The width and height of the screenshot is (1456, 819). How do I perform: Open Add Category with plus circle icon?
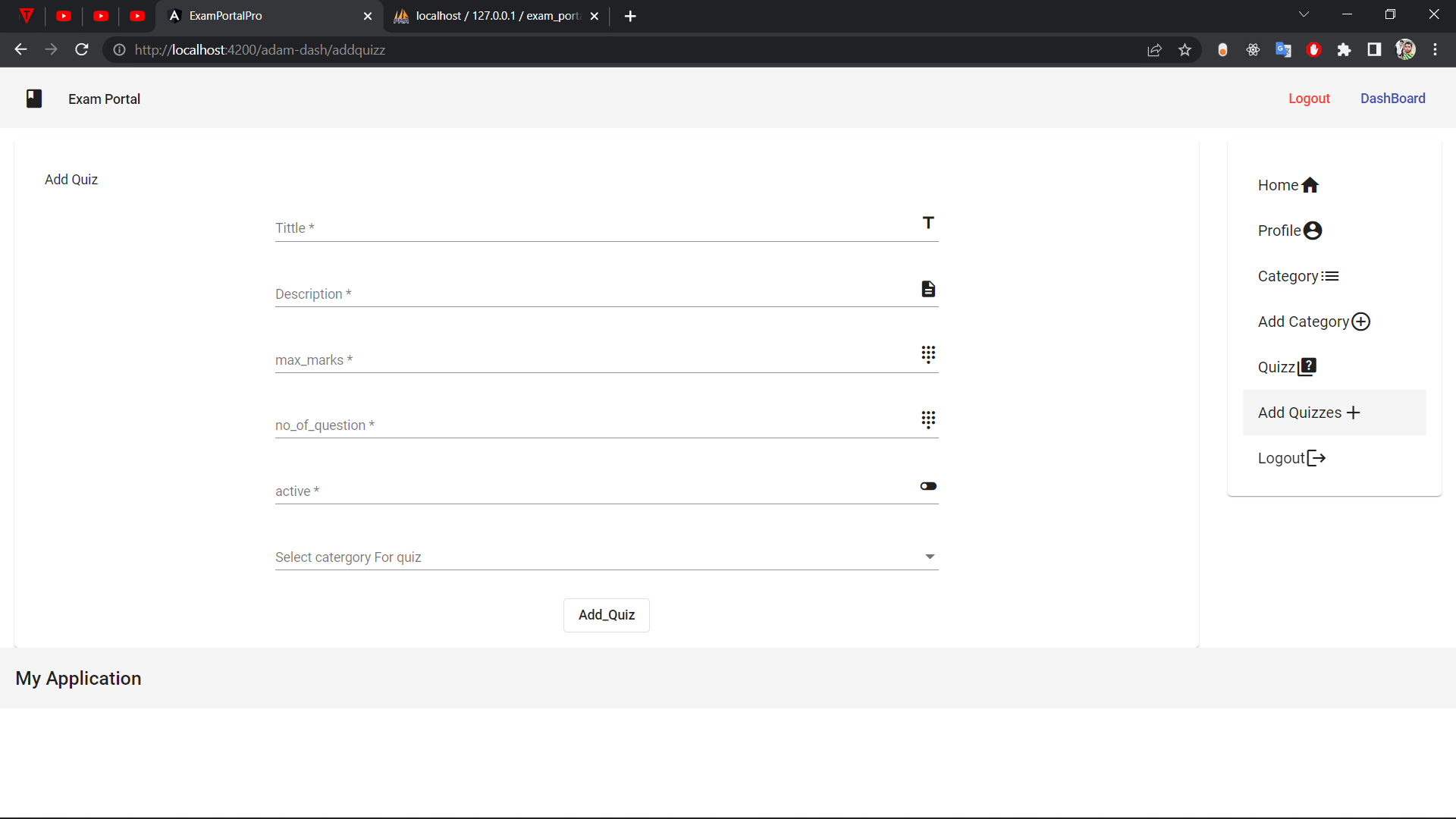pos(1313,322)
